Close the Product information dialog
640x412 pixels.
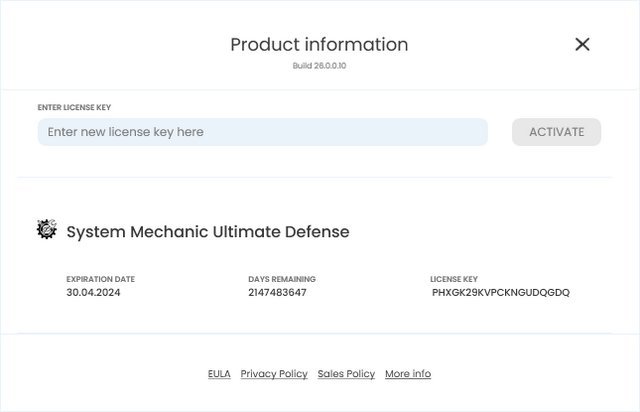(x=582, y=44)
